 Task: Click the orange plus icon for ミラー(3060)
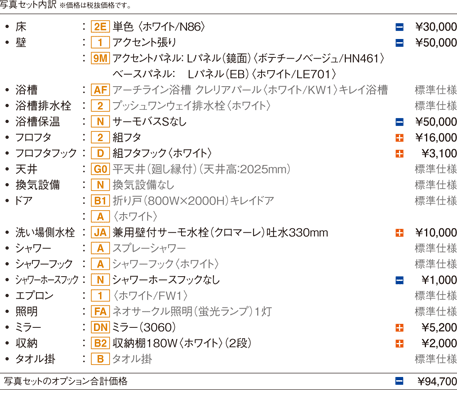pyautogui.click(x=399, y=328)
